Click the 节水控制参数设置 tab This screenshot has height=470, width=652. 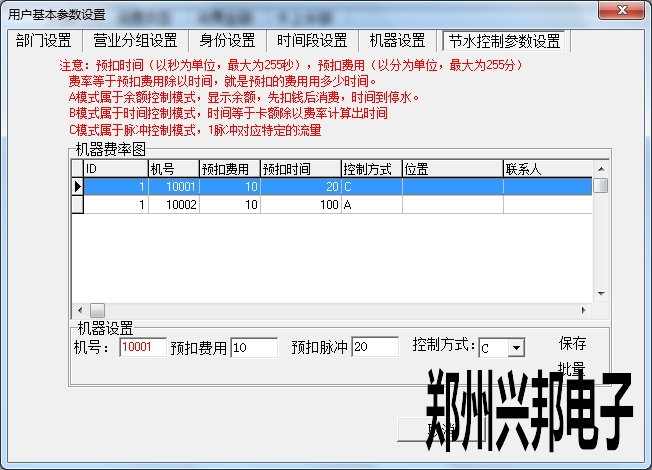click(x=504, y=41)
